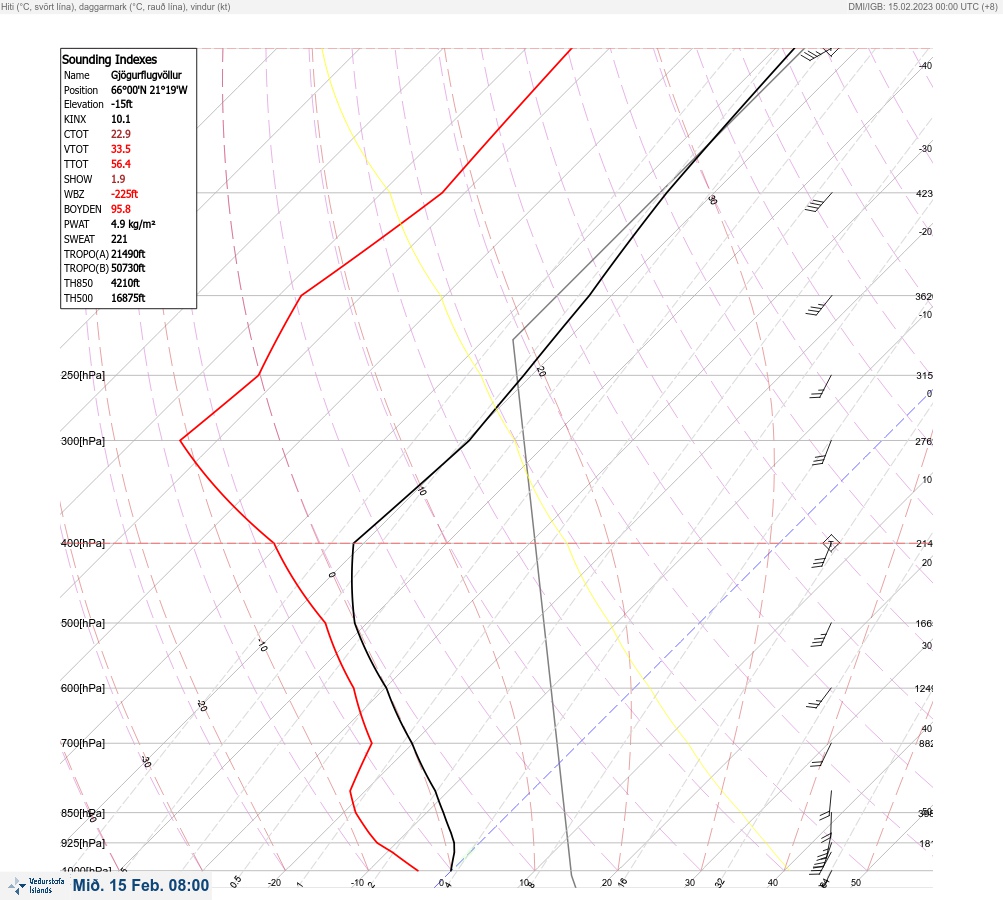
Task: Click the 300[hPa] pressure label
Action: (x=83, y=441)
